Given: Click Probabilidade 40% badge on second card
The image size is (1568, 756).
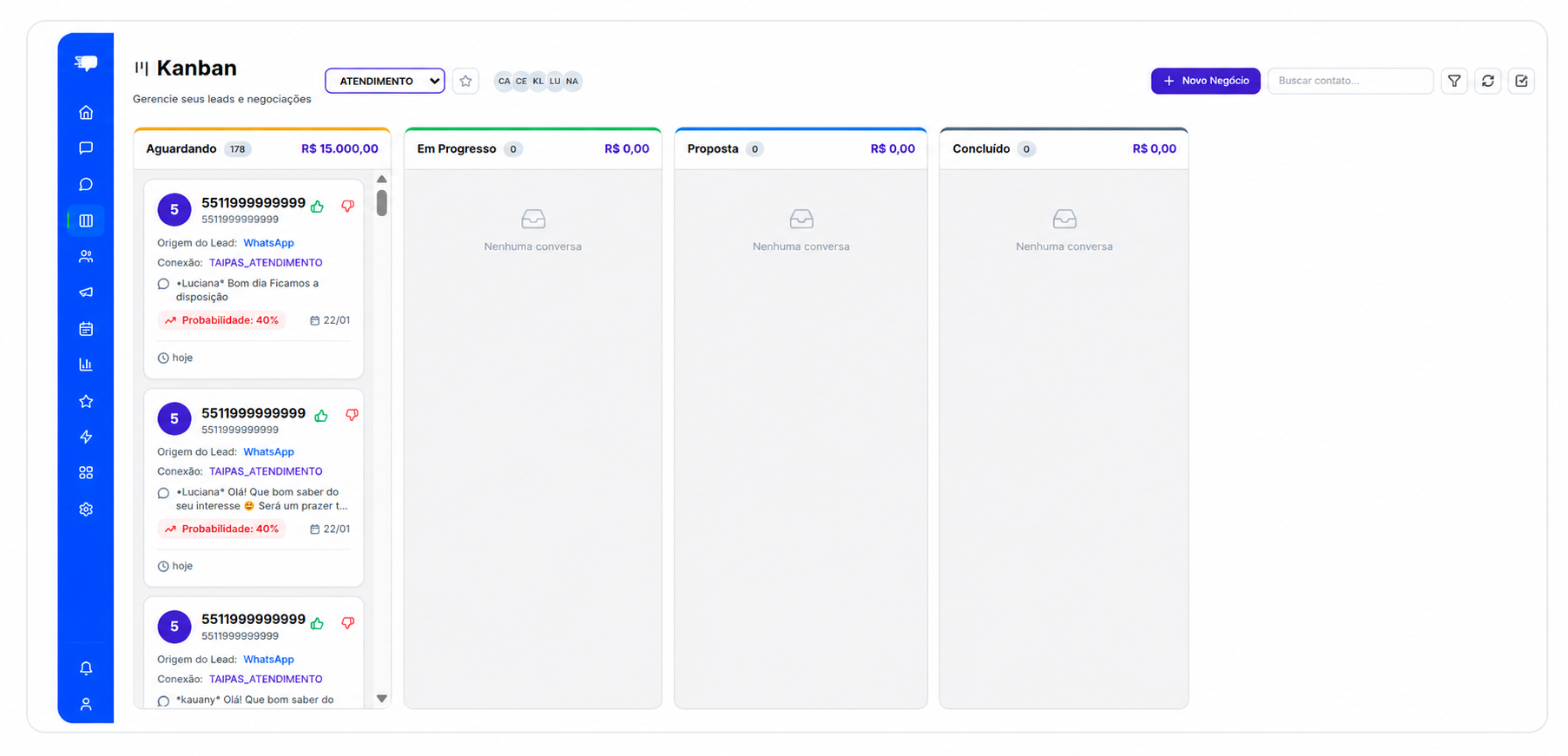Looking at the screenshot, I should pos(222,529).
